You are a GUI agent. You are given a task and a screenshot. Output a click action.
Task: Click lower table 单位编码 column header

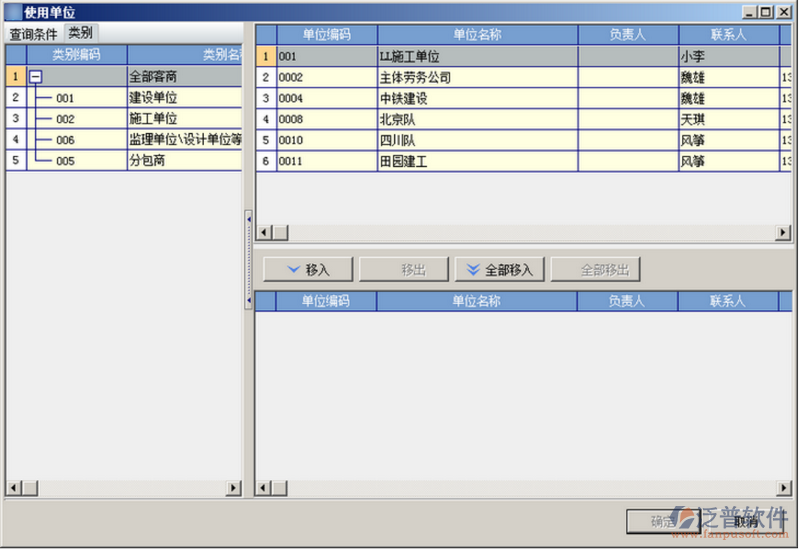coord(326,301)
